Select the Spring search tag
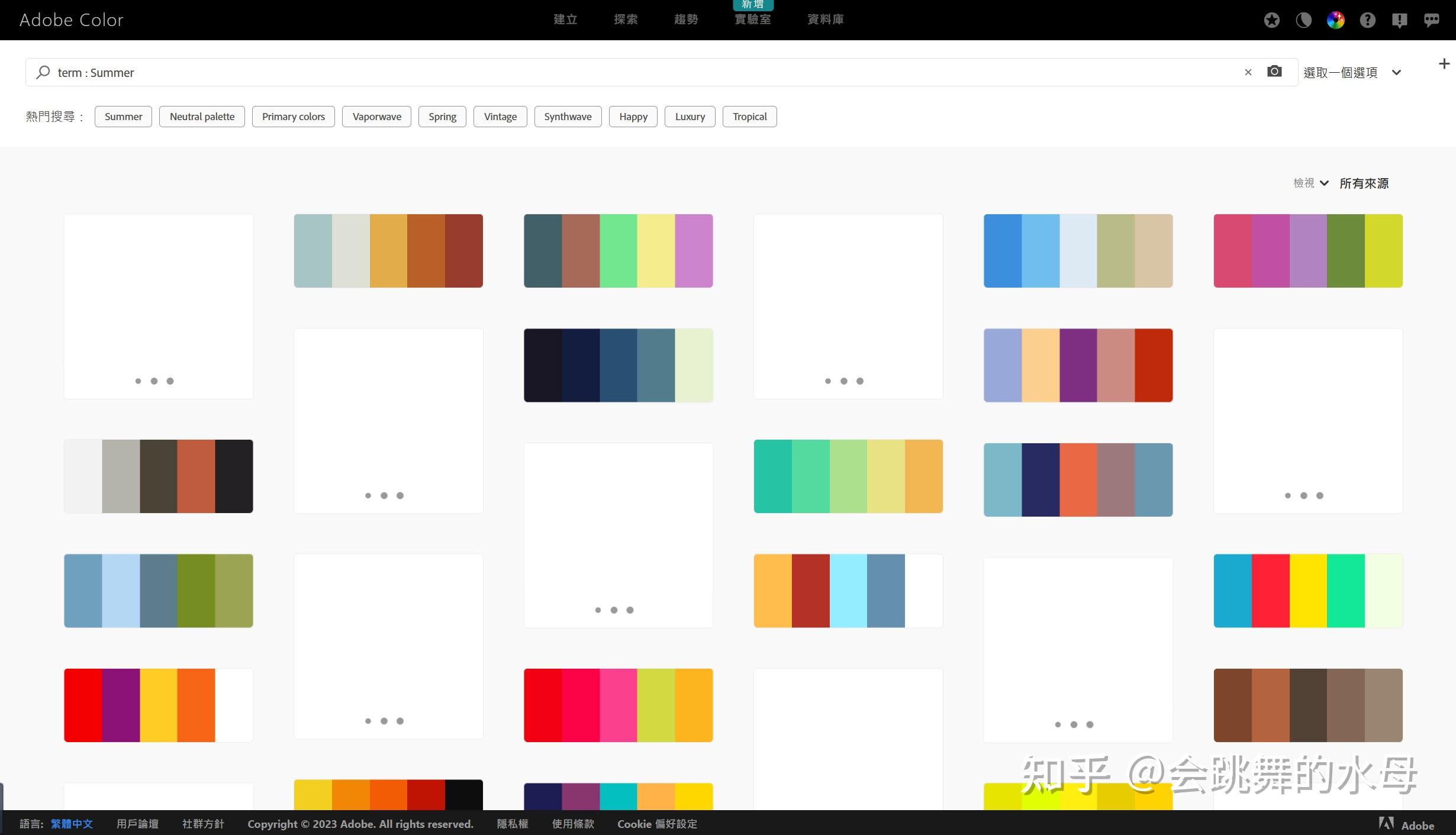This screenshot has height=835, width=1456. (x=442, y=117)
